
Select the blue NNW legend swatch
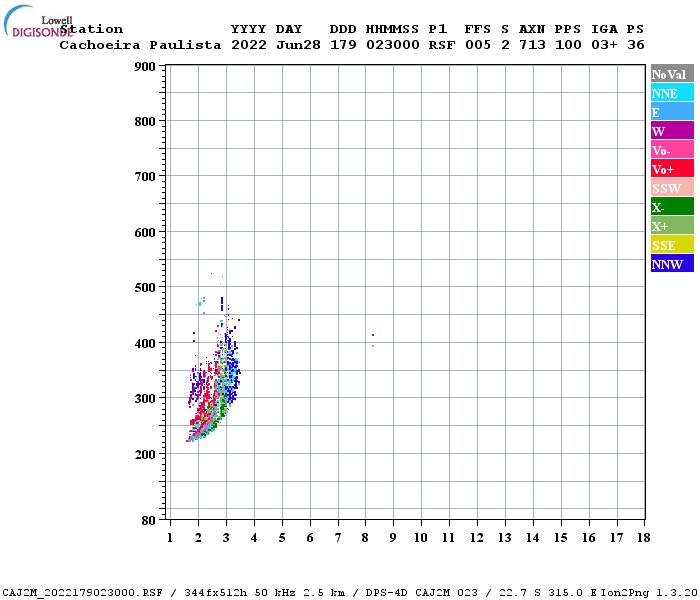[672, 263]
